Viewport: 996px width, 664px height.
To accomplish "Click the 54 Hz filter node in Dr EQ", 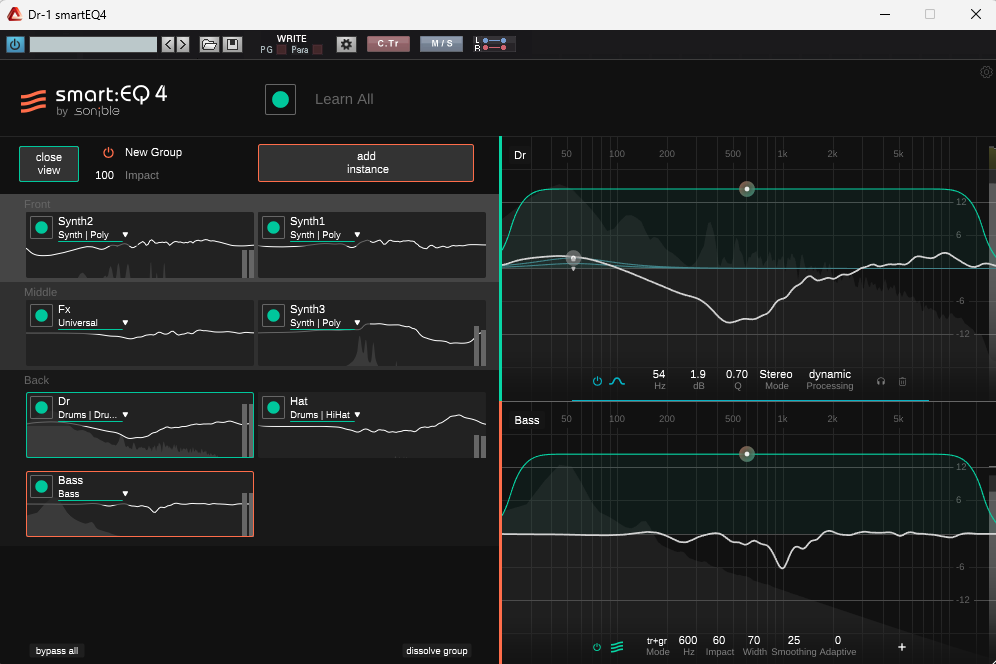I will pos(574,259).
